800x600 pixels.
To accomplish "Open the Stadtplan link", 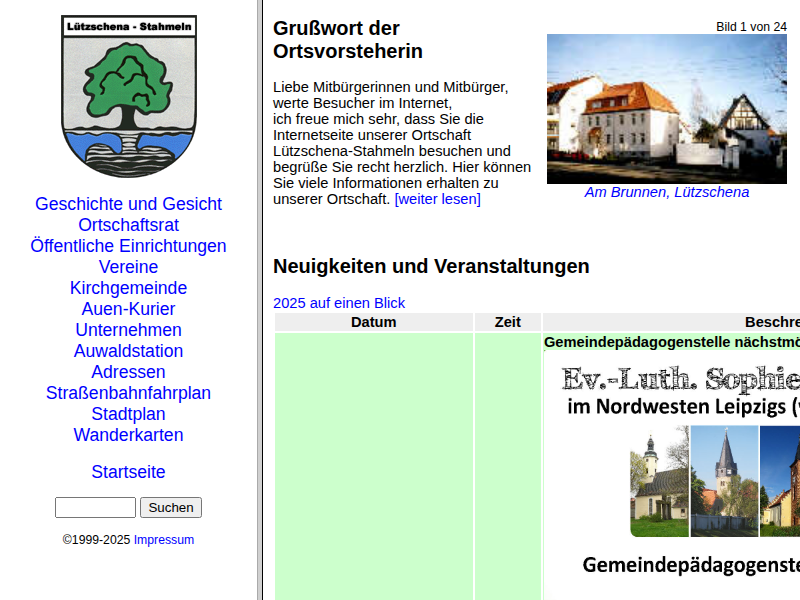I will pyautogui.click(x=128, y=414).
